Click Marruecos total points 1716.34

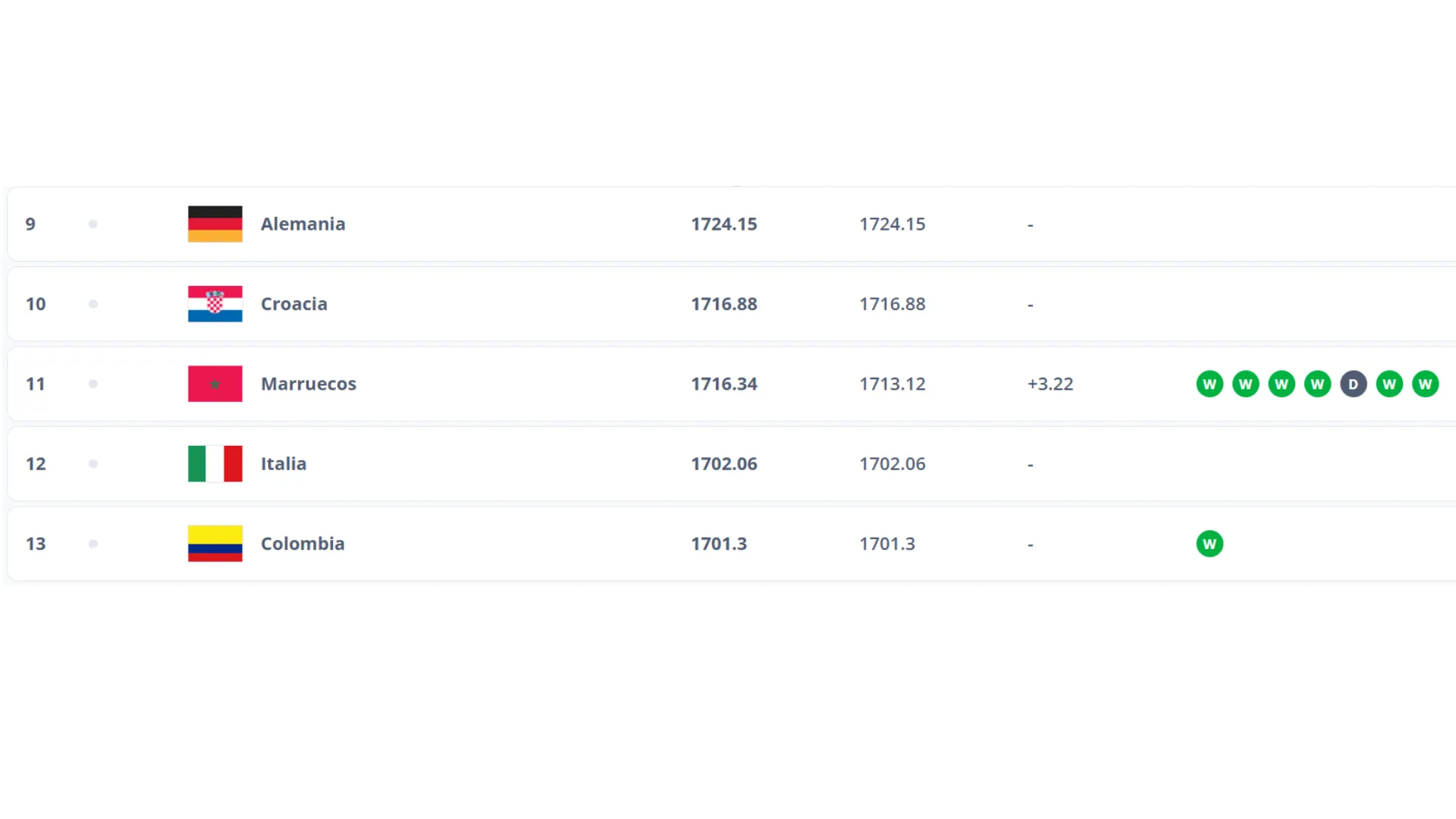point(723,384)
